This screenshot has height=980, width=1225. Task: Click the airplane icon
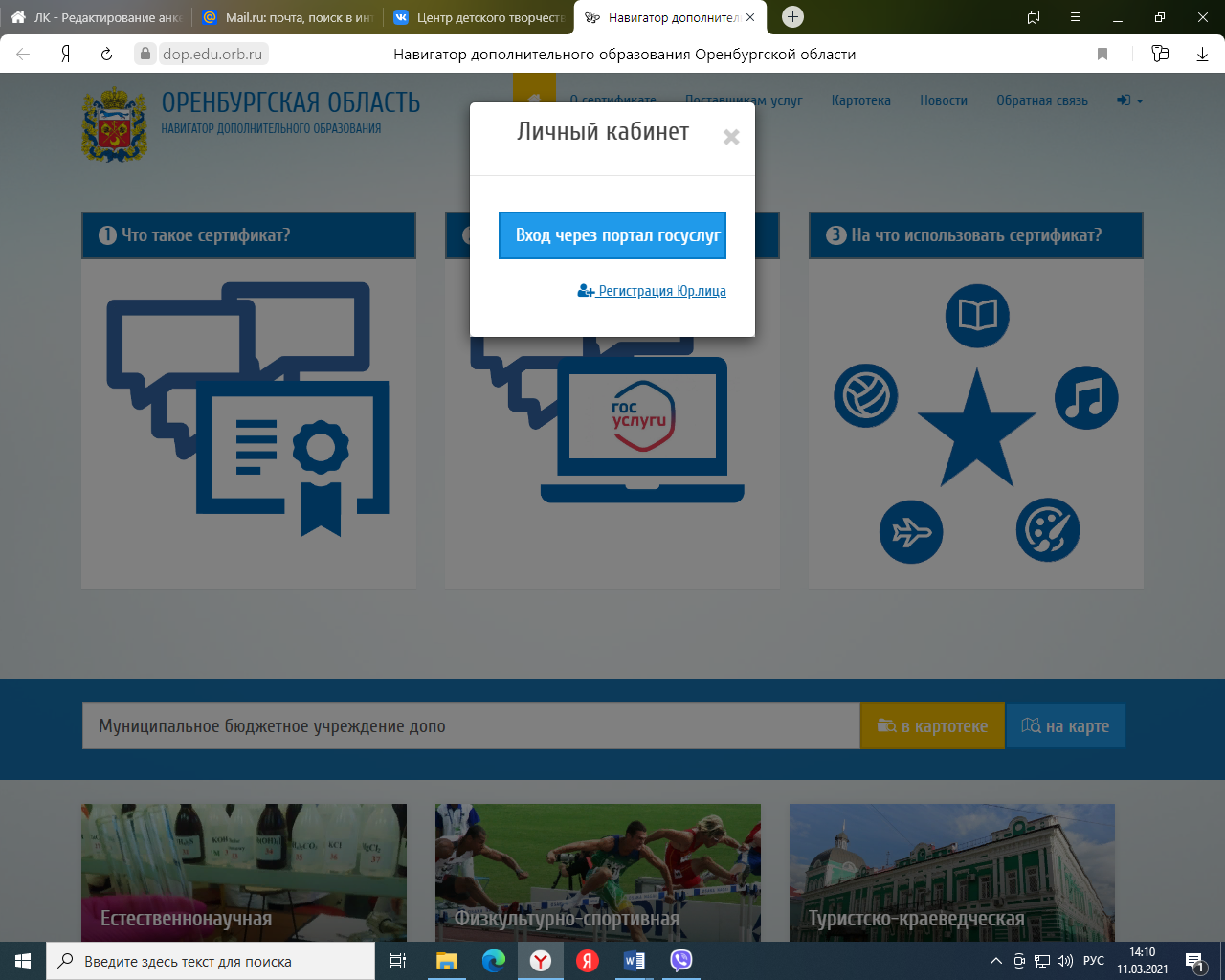(x=911, y=531)
